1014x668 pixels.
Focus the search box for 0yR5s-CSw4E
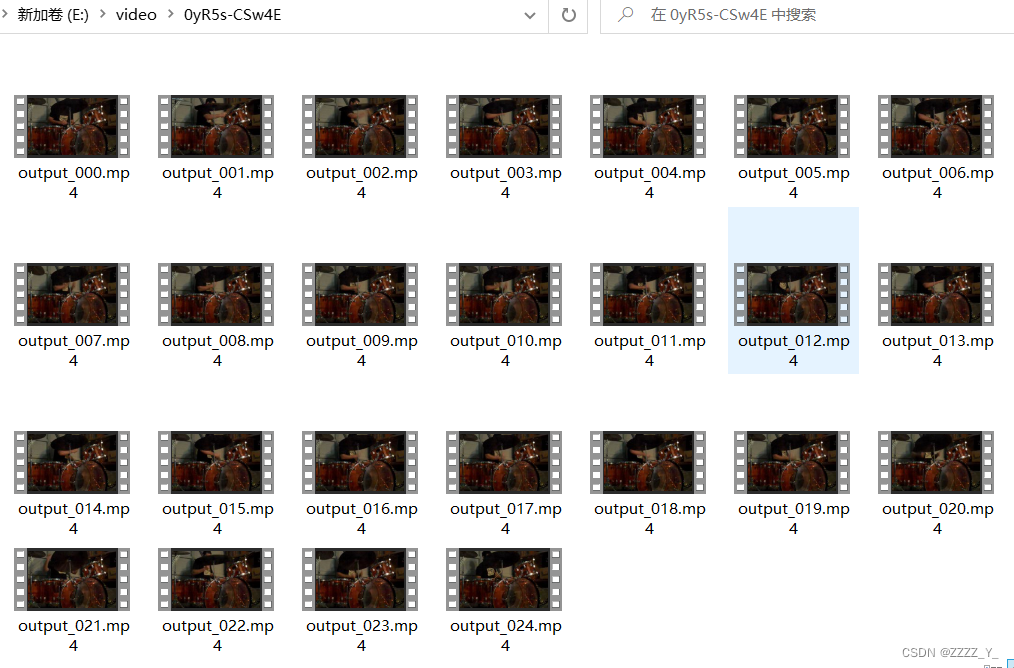click(807, 16)
